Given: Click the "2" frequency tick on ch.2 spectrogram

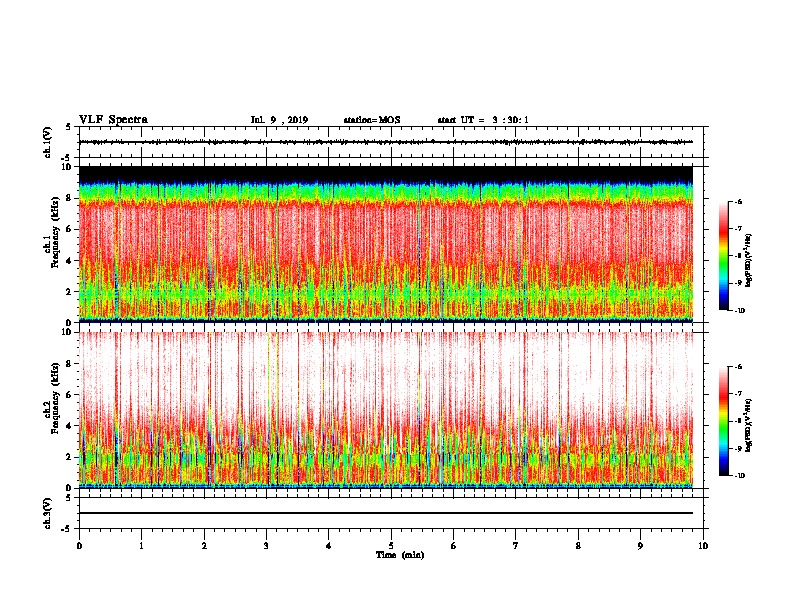Looking at the screenshot, I should tap(69, 457).
